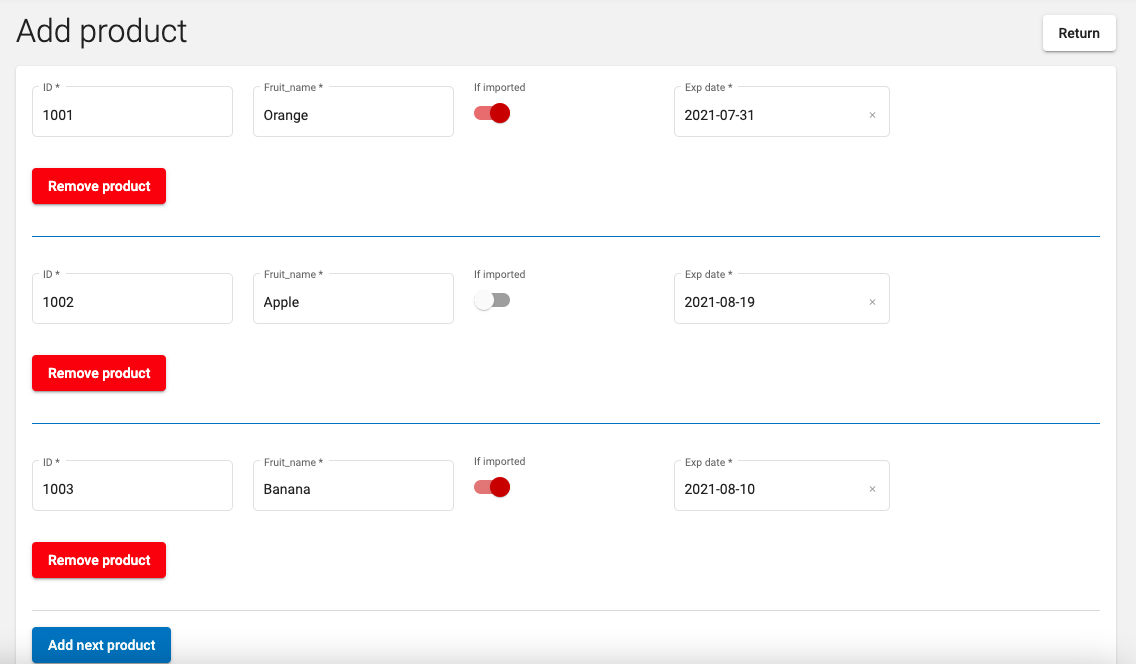This screenshot has width=1136, height=664.
Task: Remove the Banana product
Action: (x=99, y=560)
